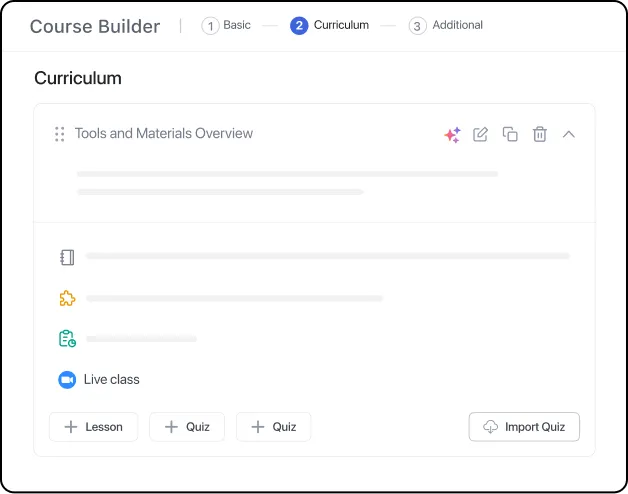Screen dimensions: 628x494
Task: Add a new Lesson
Action: coord(93,427)
